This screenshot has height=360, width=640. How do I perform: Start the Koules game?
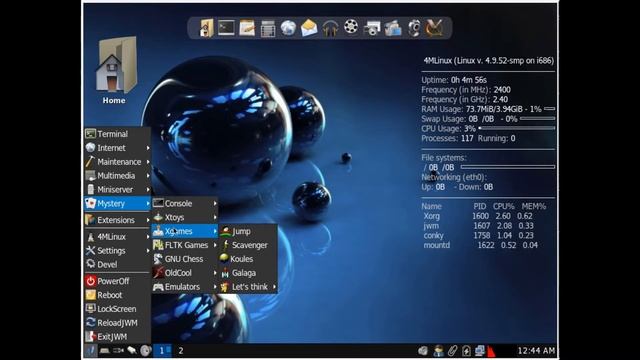coord(248,259)
